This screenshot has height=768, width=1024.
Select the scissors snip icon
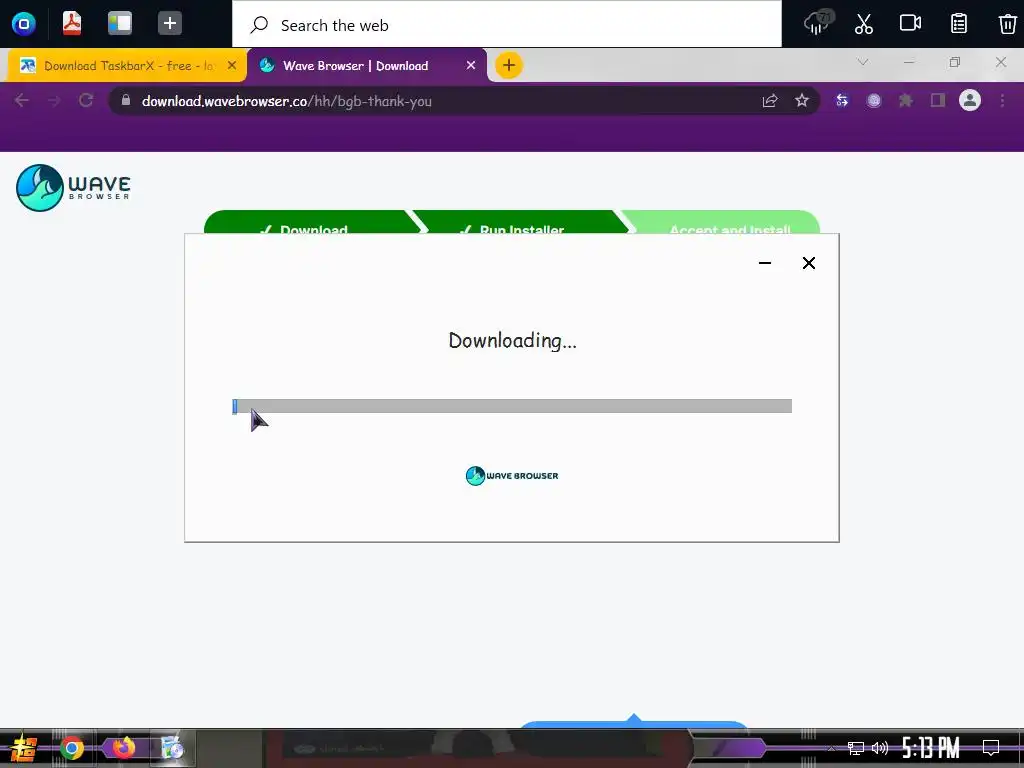[863, 24]
